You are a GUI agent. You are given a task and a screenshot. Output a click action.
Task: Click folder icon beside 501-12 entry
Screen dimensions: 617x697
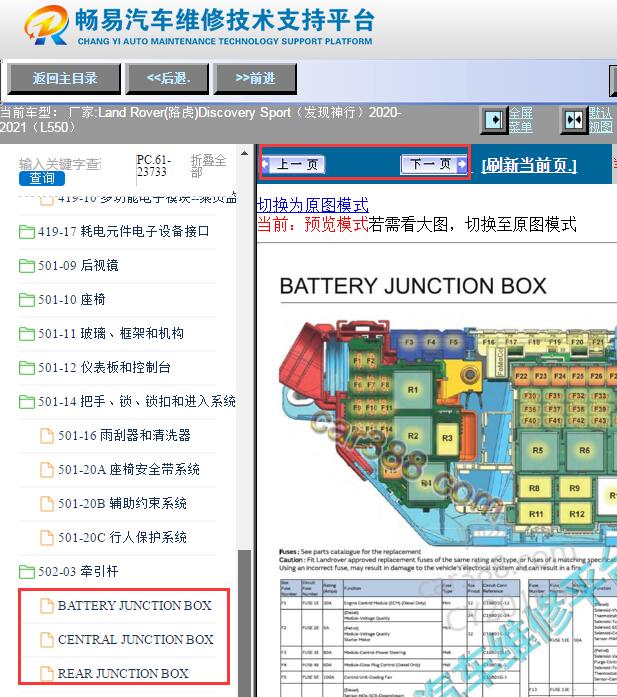[27, 368]
